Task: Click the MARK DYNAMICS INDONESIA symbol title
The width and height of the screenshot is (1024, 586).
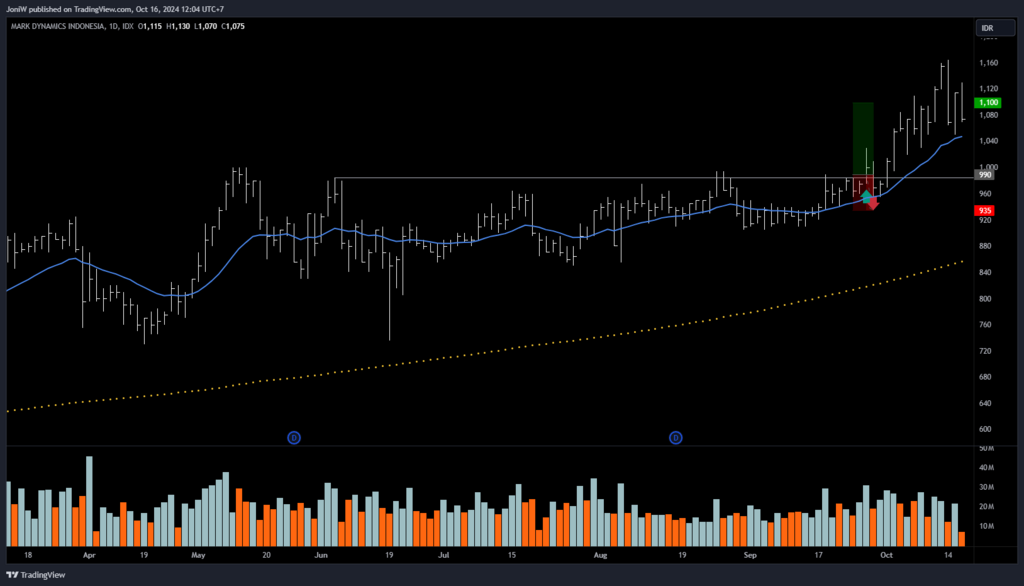Action: [58, 25]
